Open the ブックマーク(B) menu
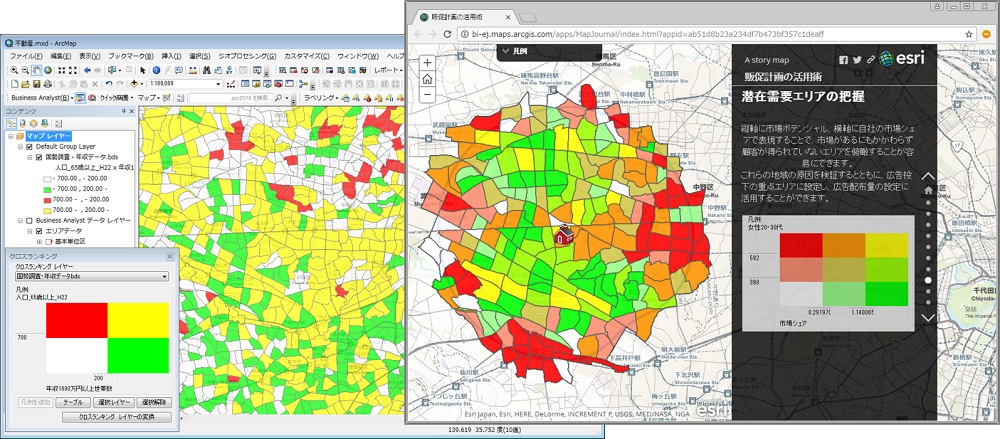Viewport: 1000px width, 439px height. pyautogui.click(x=131, y=56)
